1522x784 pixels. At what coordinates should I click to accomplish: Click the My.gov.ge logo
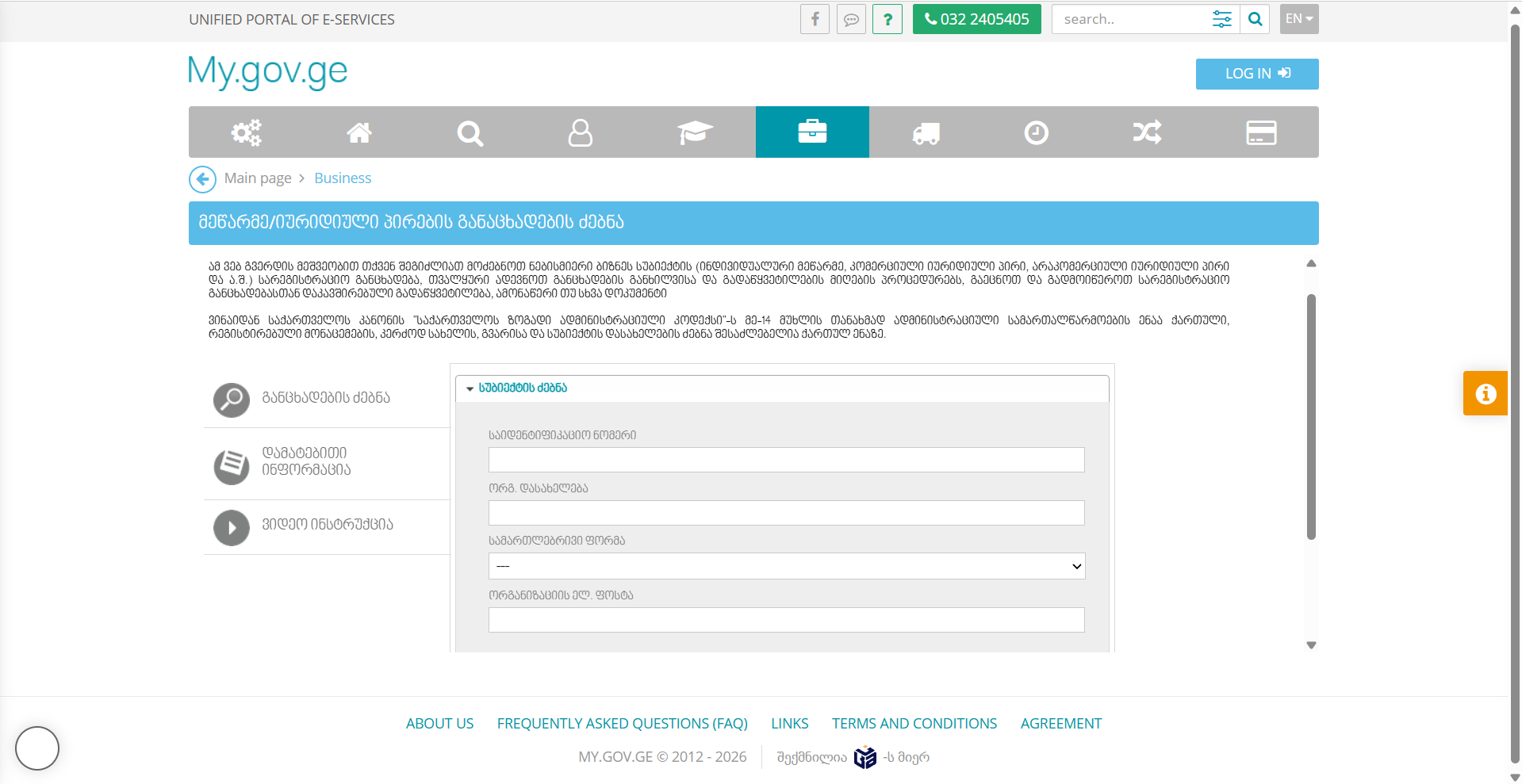click(267, 71)
